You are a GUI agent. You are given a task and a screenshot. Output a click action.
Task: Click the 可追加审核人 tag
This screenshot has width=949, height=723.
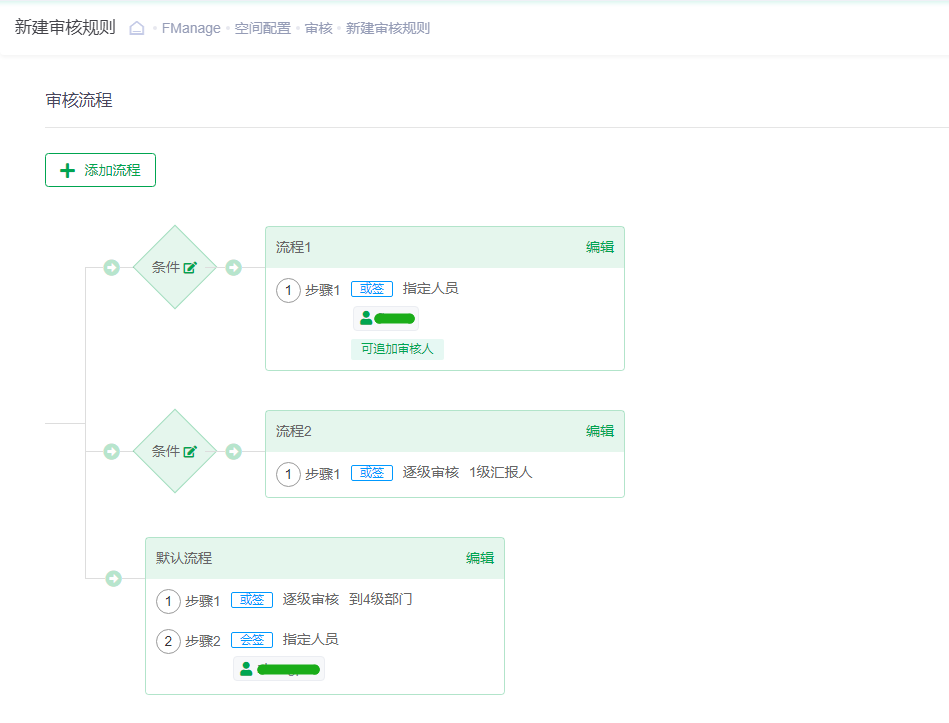[397, 349]
